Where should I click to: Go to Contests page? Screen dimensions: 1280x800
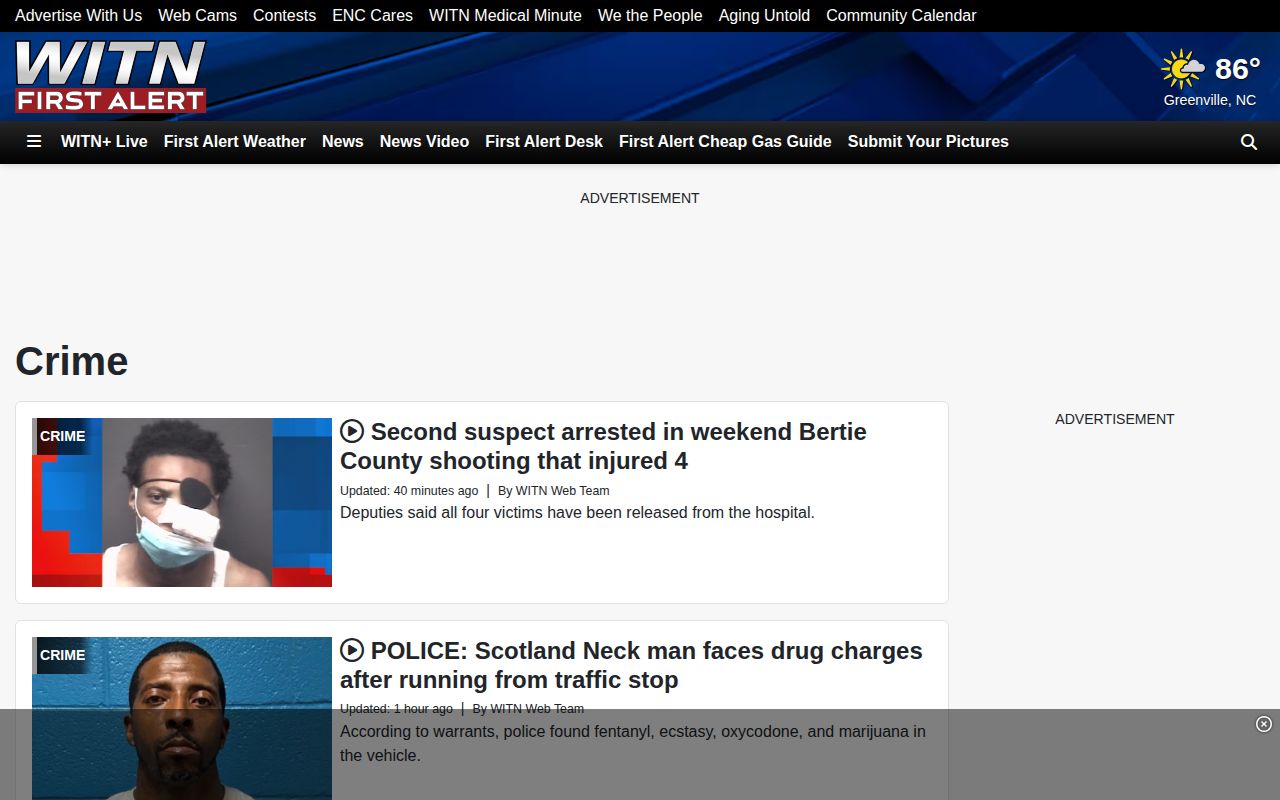(284, 16)
